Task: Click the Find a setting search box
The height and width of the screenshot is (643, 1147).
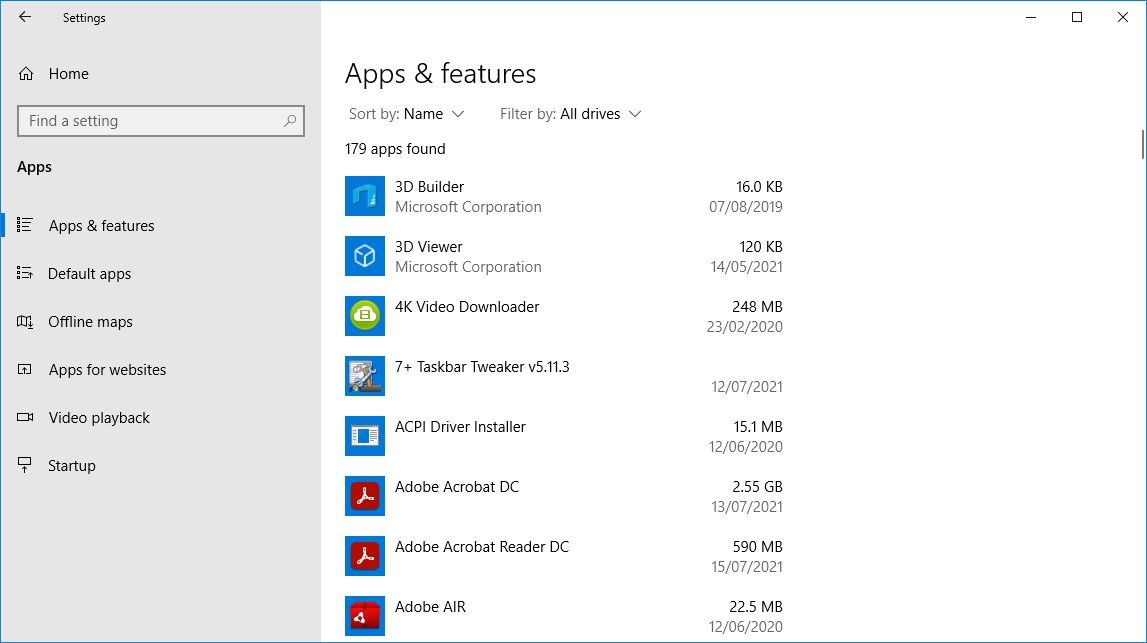Action: tap(160, 121)
